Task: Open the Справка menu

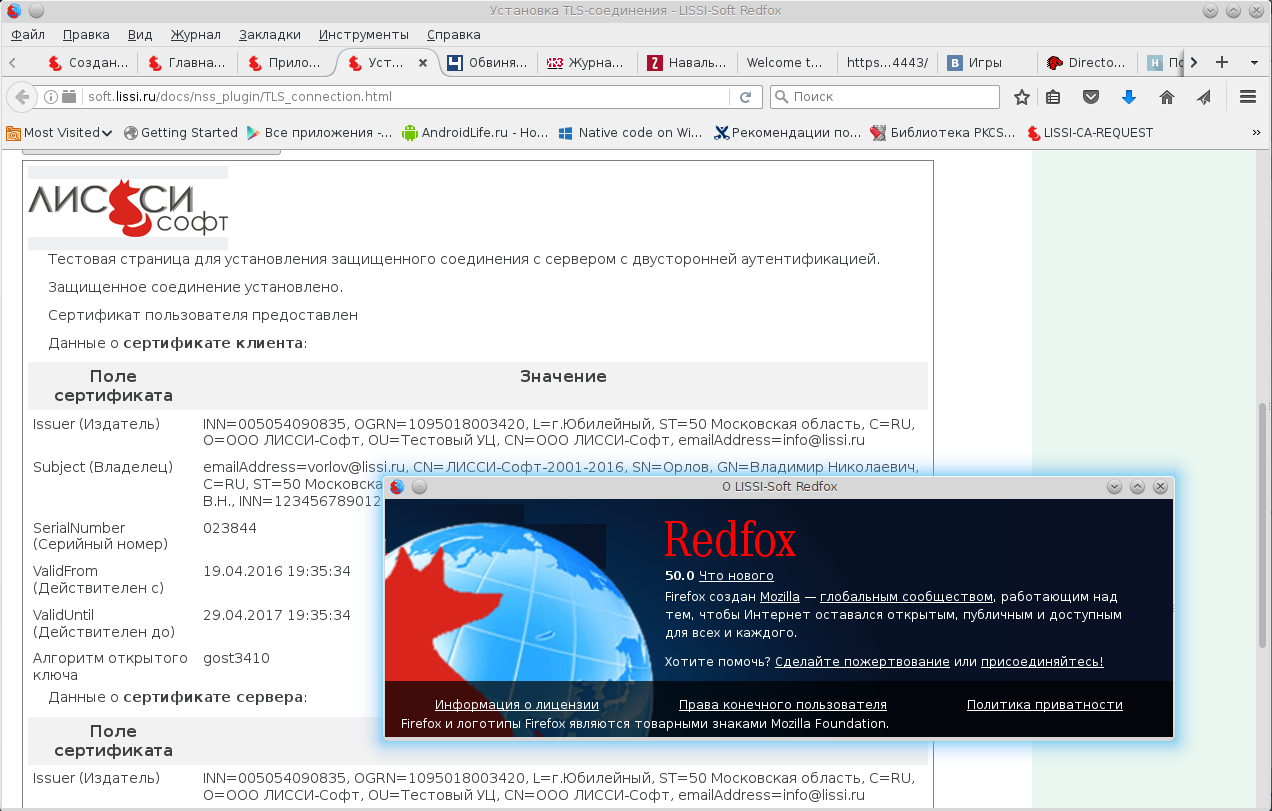Action: (x=453, y=34)
